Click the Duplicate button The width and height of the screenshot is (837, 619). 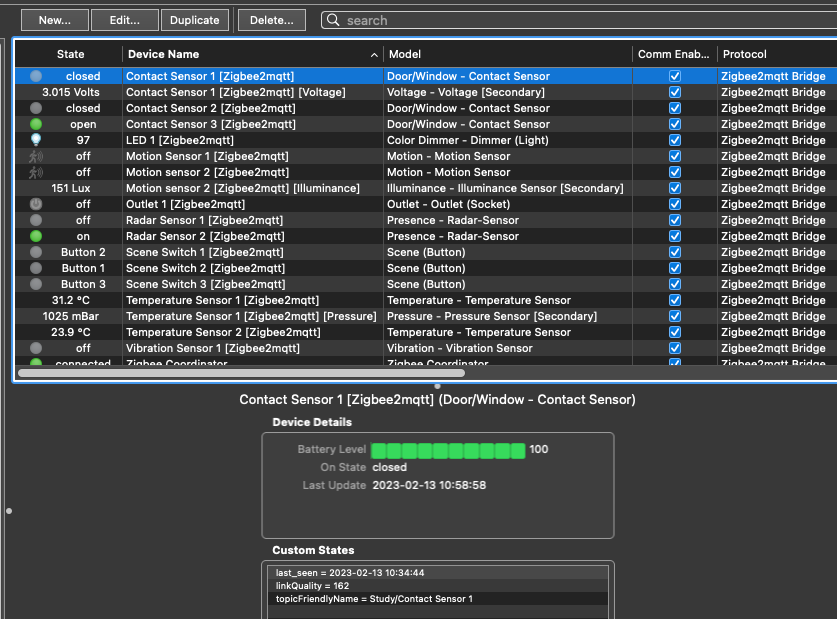pos(195,20)
